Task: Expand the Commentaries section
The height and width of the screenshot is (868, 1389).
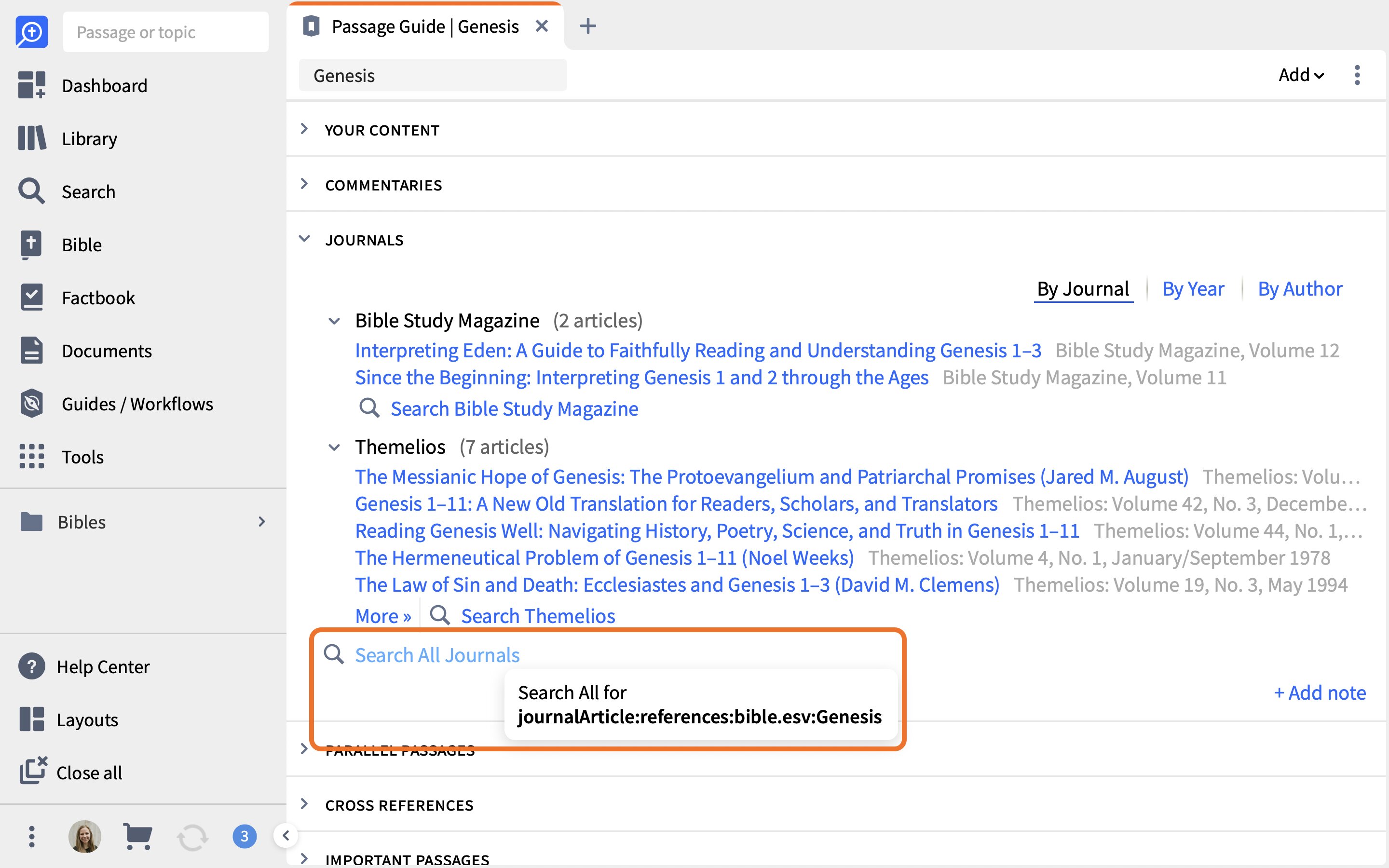Action: click(305, 184)
